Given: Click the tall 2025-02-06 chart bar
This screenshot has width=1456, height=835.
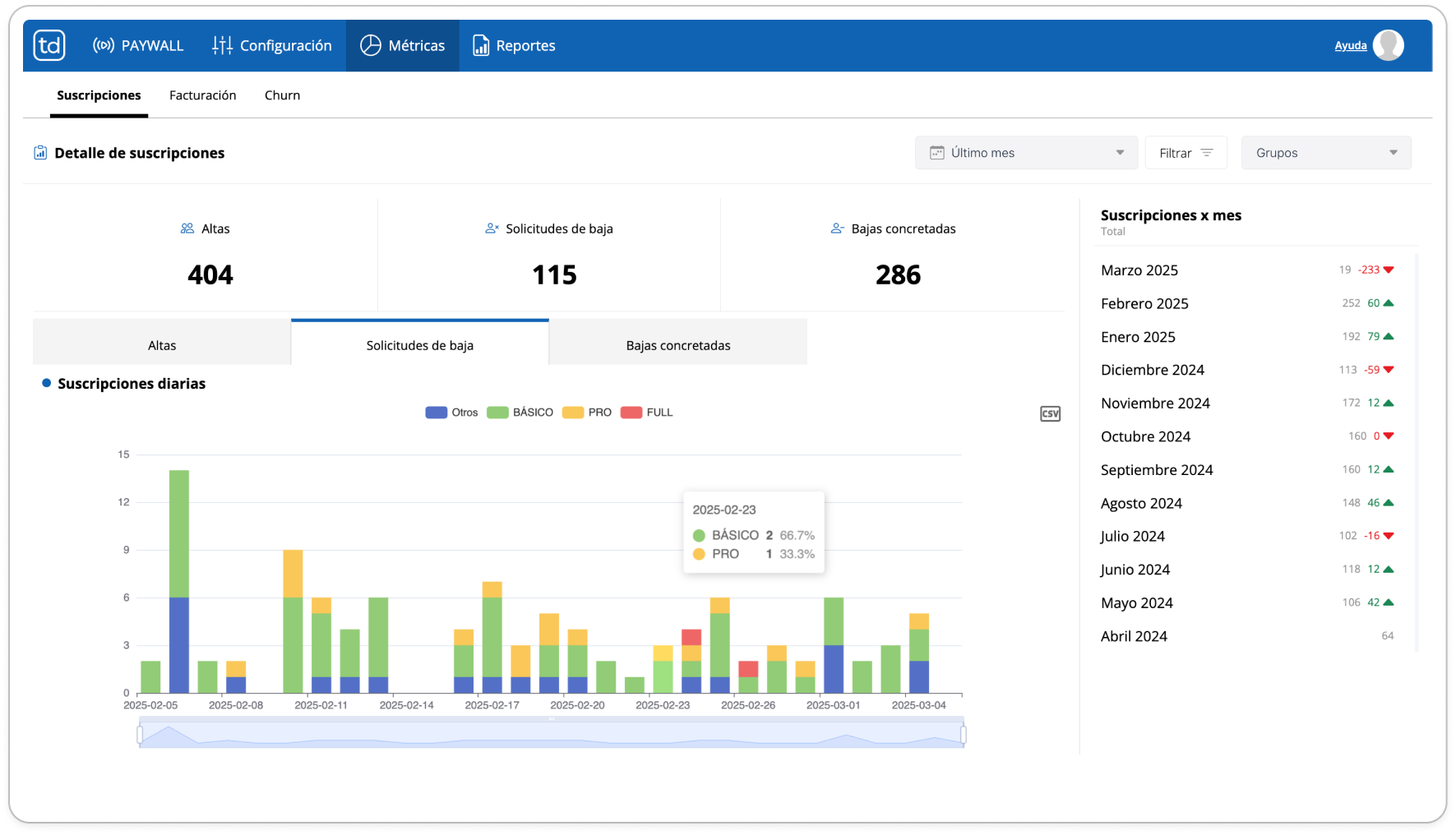Looking at the screenshot, I should [179, 581].
